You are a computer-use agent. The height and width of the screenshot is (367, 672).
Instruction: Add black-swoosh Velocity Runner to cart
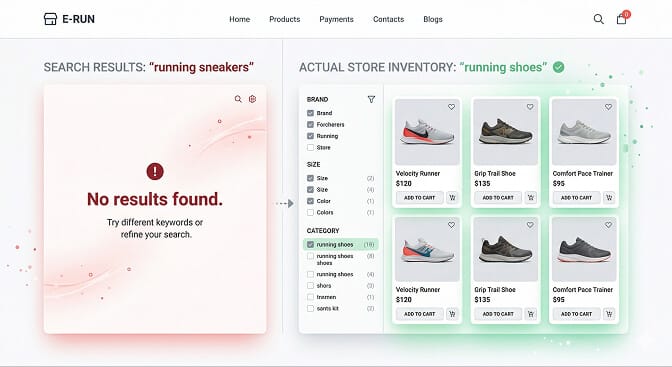point(420,198)
